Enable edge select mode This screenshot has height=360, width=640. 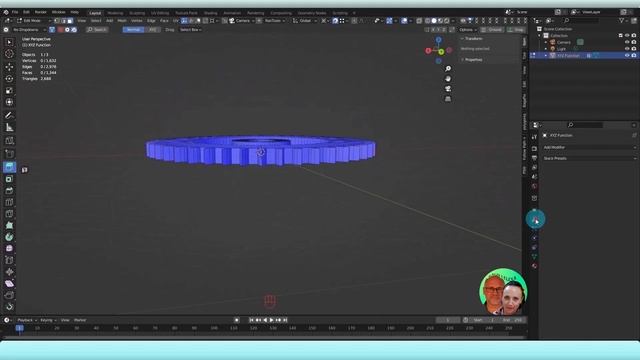64,20
